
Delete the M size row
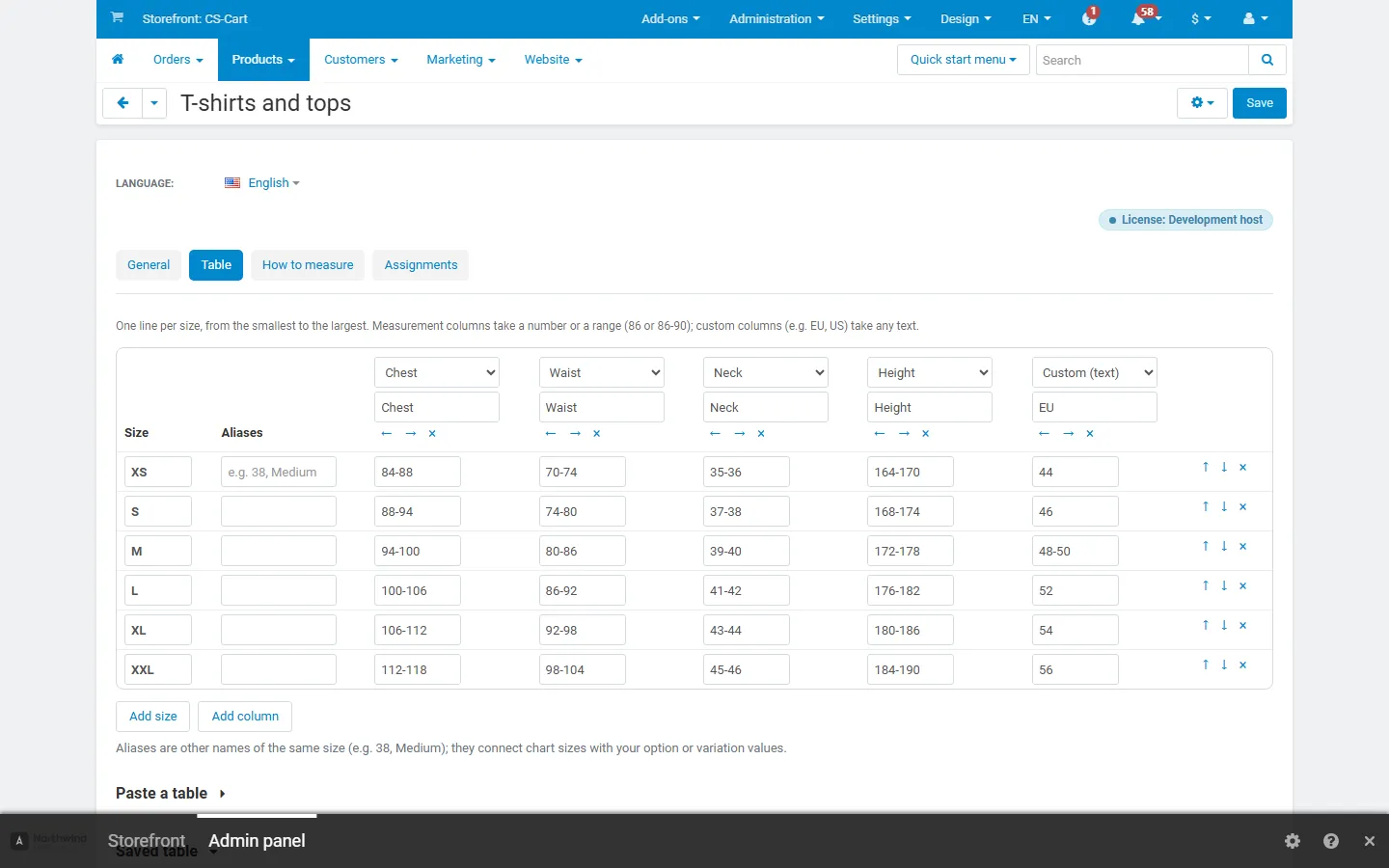[x=1243, y=547]
